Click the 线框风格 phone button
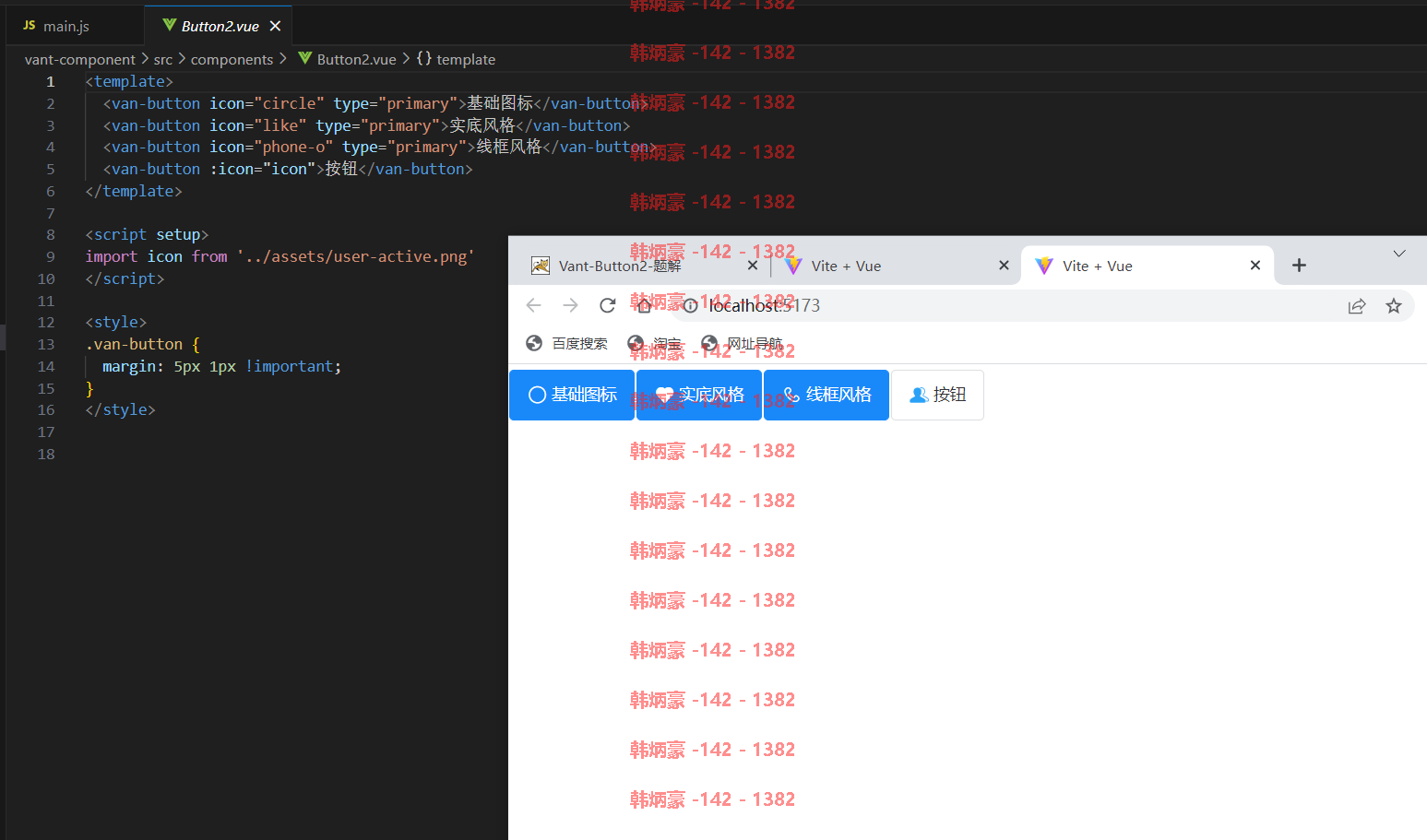 tap(826, 395)
